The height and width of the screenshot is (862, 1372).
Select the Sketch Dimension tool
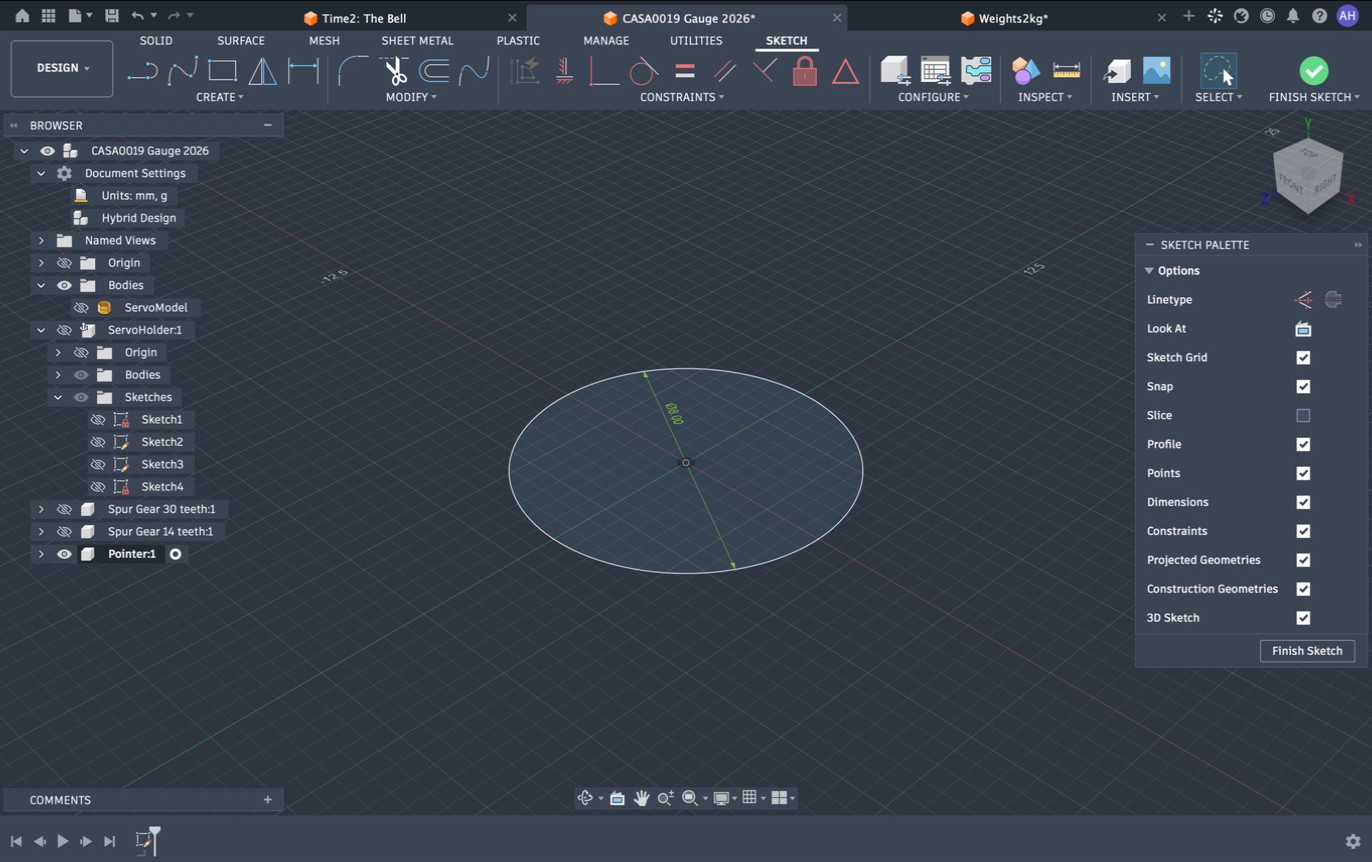pyautogui.click(x=303, y=71)
